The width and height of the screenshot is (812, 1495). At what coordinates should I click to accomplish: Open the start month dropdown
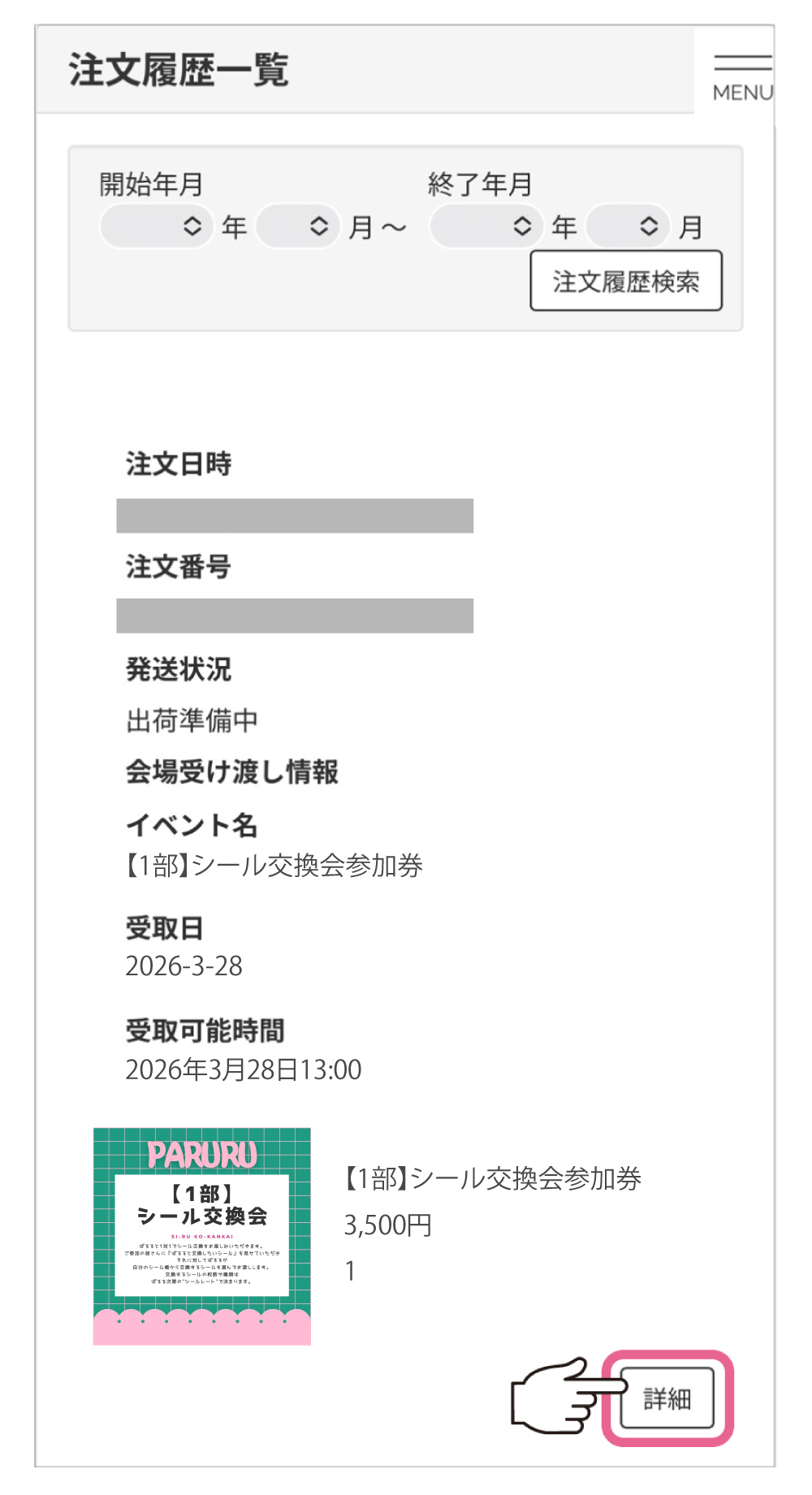coord(297,226)
